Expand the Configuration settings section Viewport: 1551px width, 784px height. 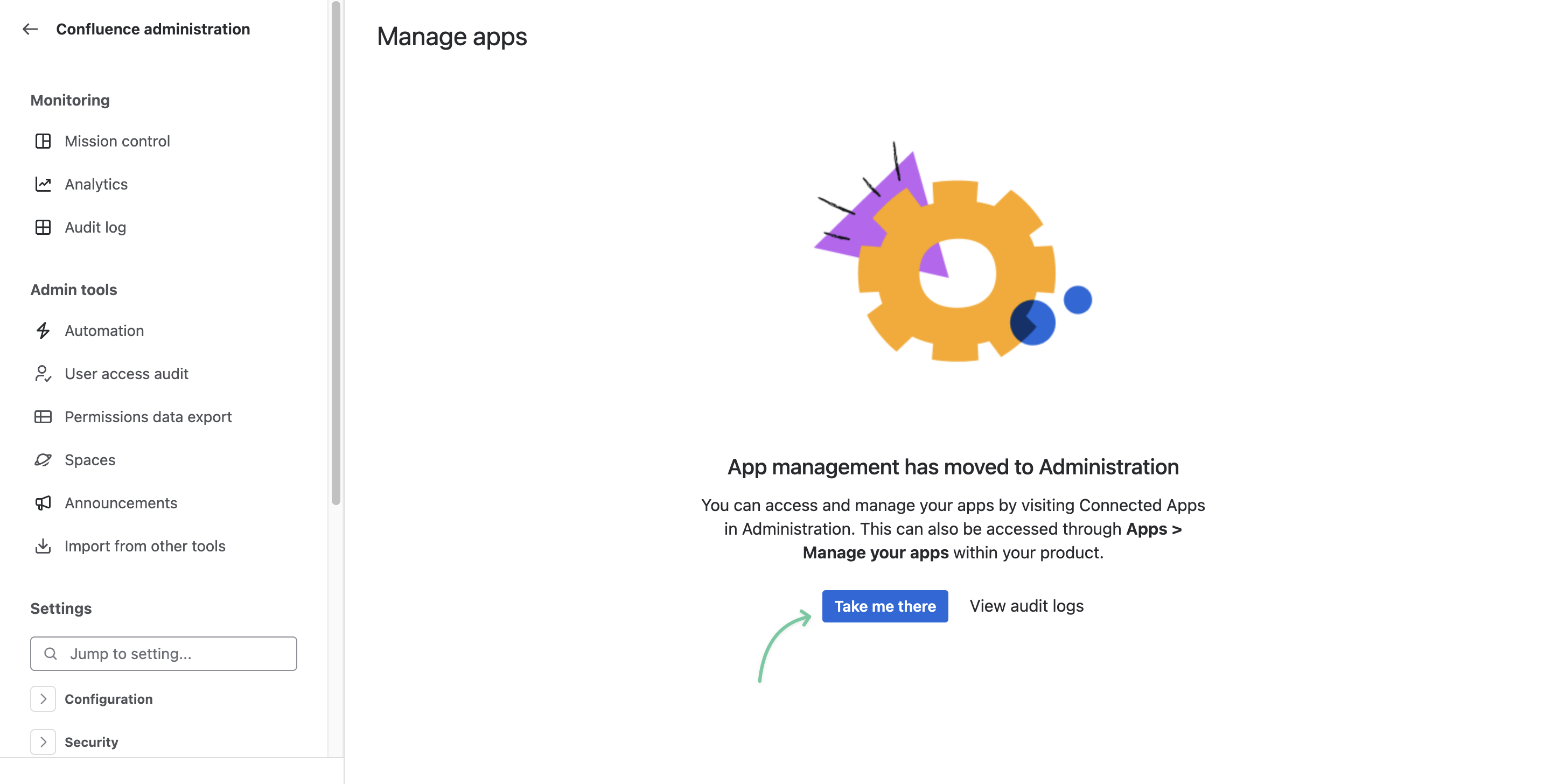point(43,699)
